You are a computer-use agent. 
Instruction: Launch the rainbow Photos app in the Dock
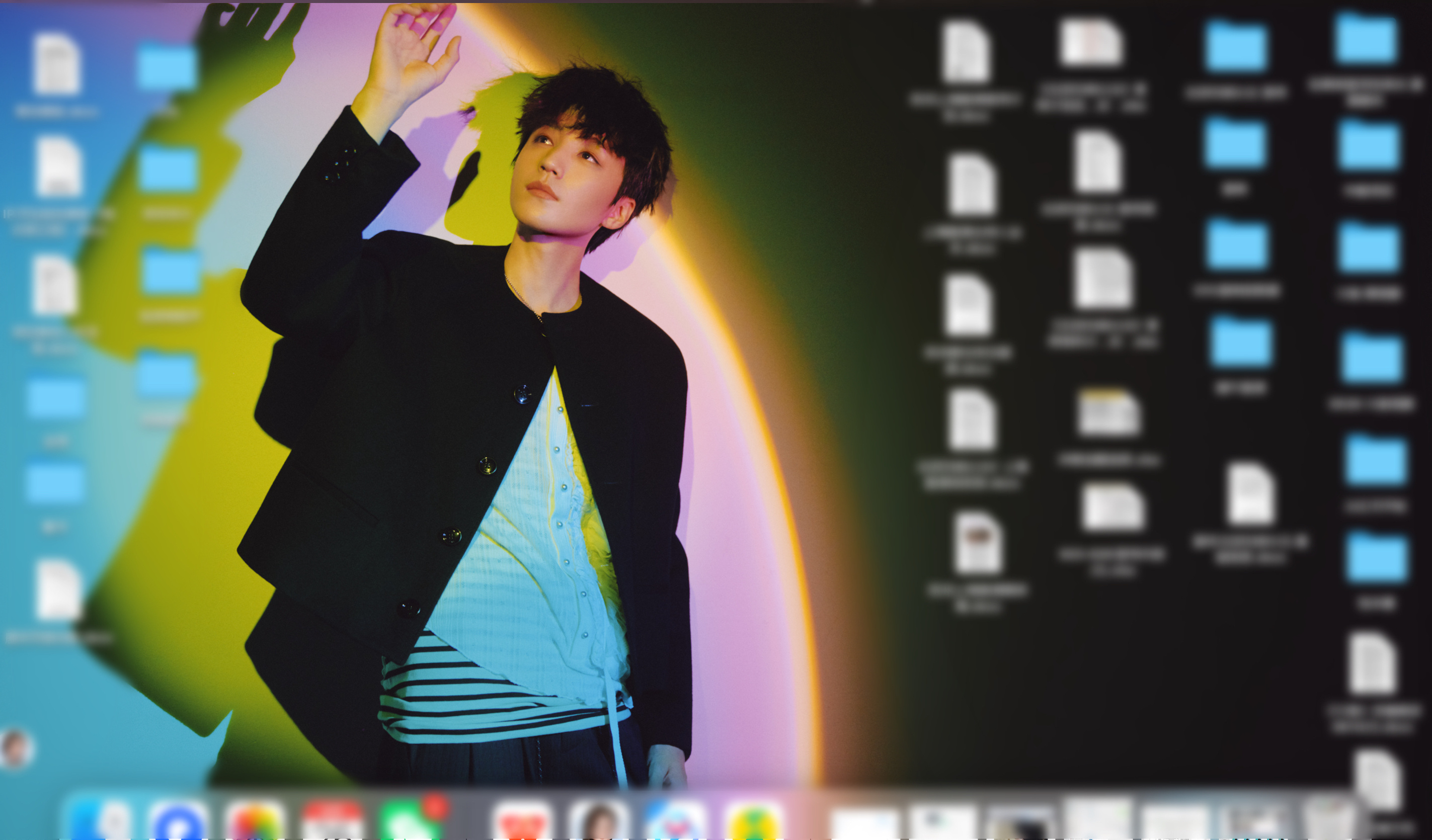tap(255, 820)
